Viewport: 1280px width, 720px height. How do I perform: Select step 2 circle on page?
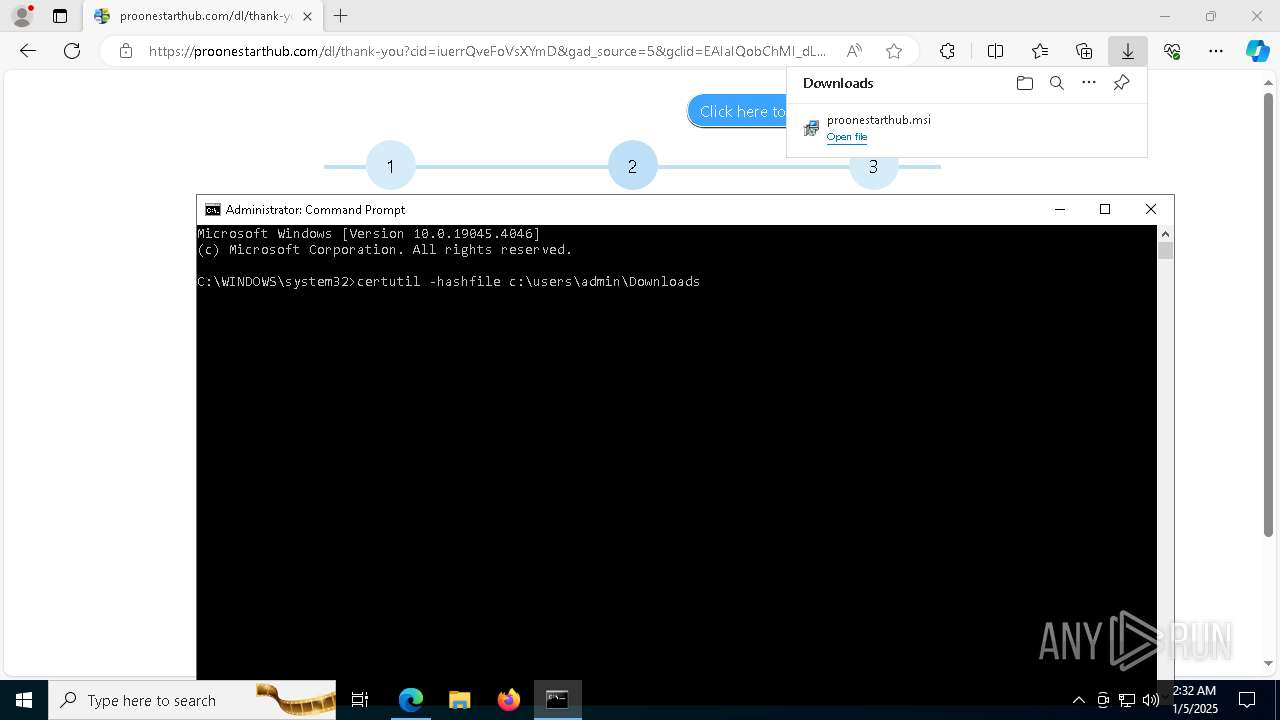[x=632, y=166]
